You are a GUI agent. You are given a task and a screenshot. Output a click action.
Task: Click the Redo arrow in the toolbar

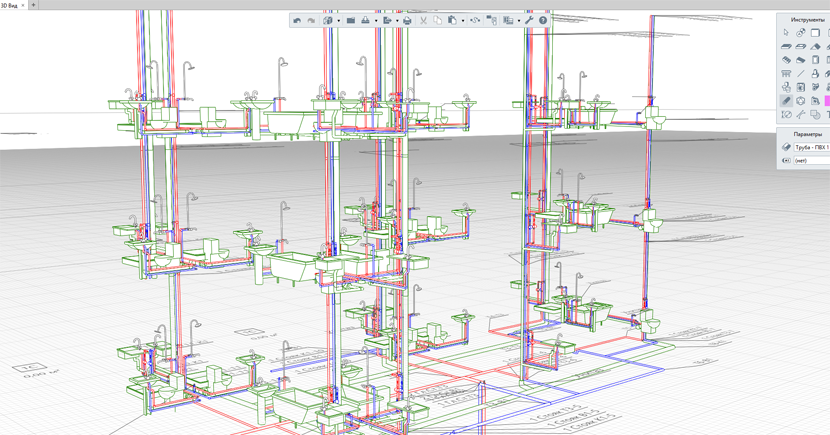coord(311,21)
